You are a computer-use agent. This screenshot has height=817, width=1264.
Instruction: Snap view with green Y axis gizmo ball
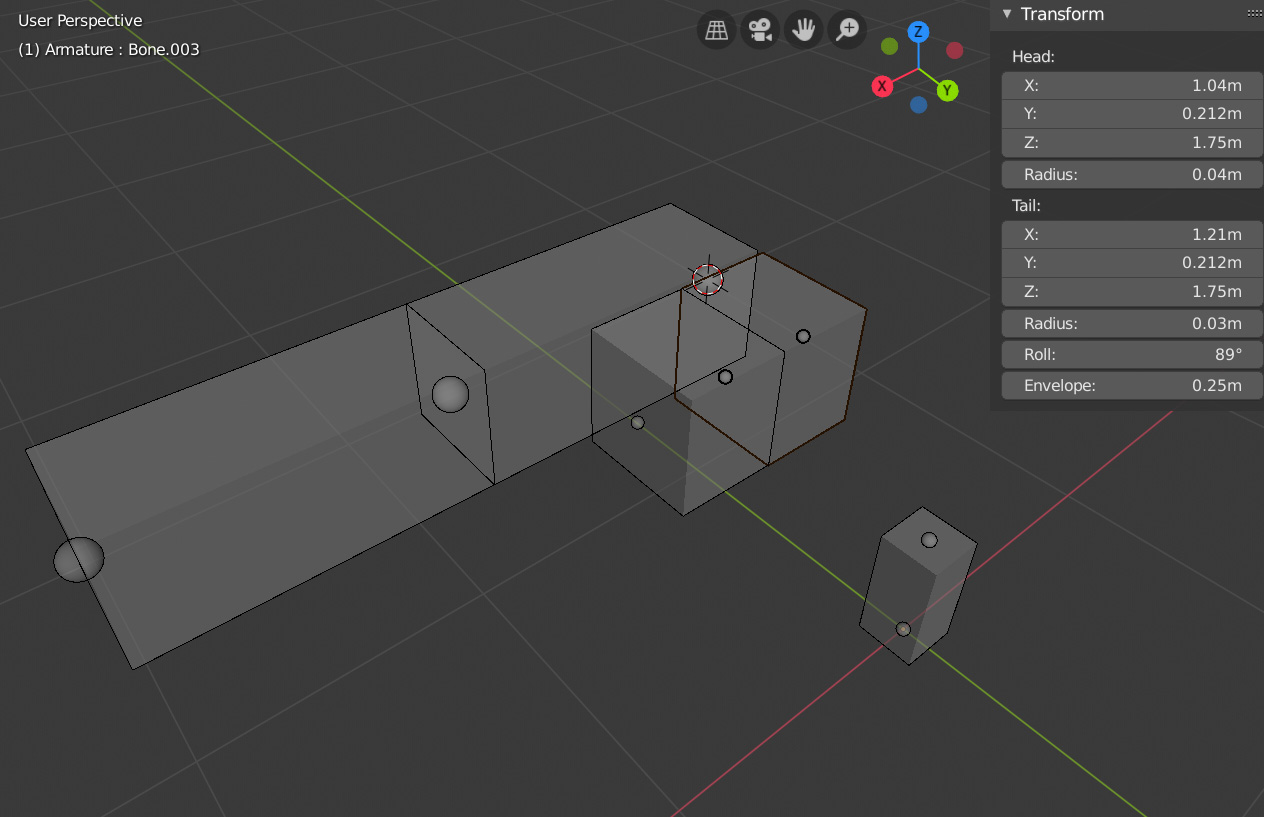coord(947,90)
